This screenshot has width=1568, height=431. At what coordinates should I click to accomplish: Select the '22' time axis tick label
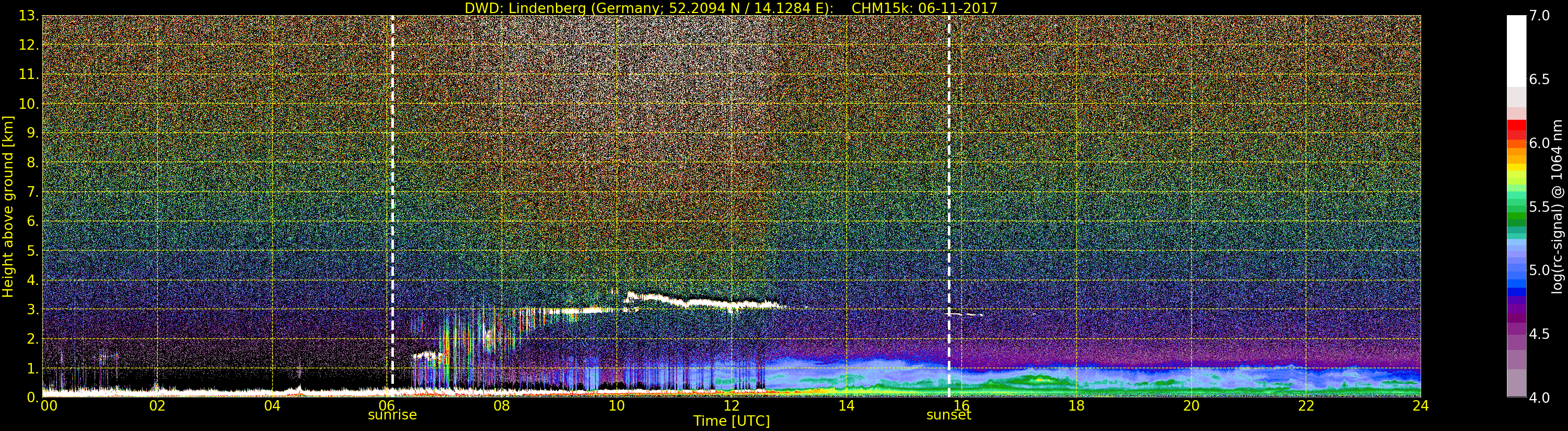(x=1306, y=405)
